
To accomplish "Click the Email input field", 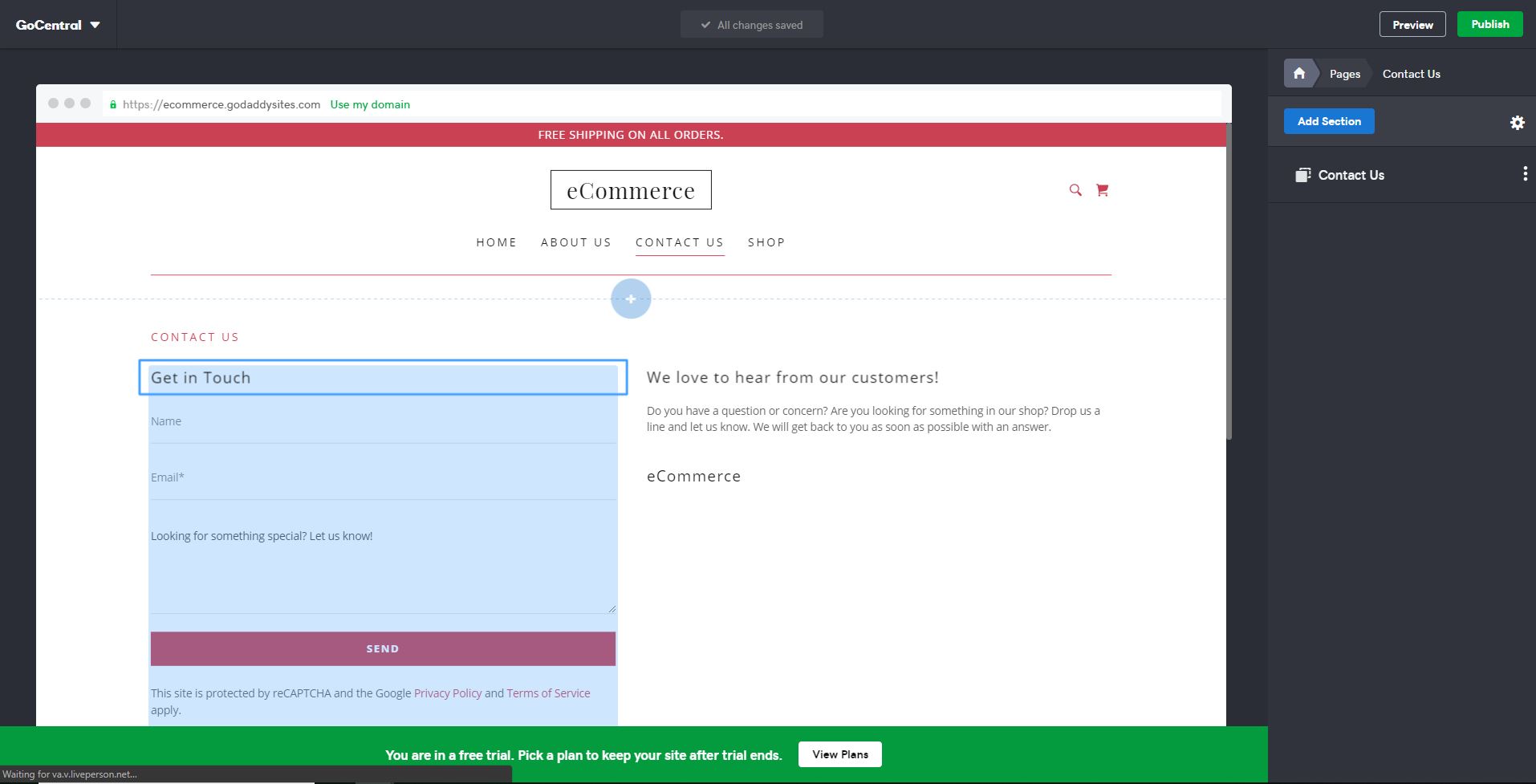I will (383, 477).
